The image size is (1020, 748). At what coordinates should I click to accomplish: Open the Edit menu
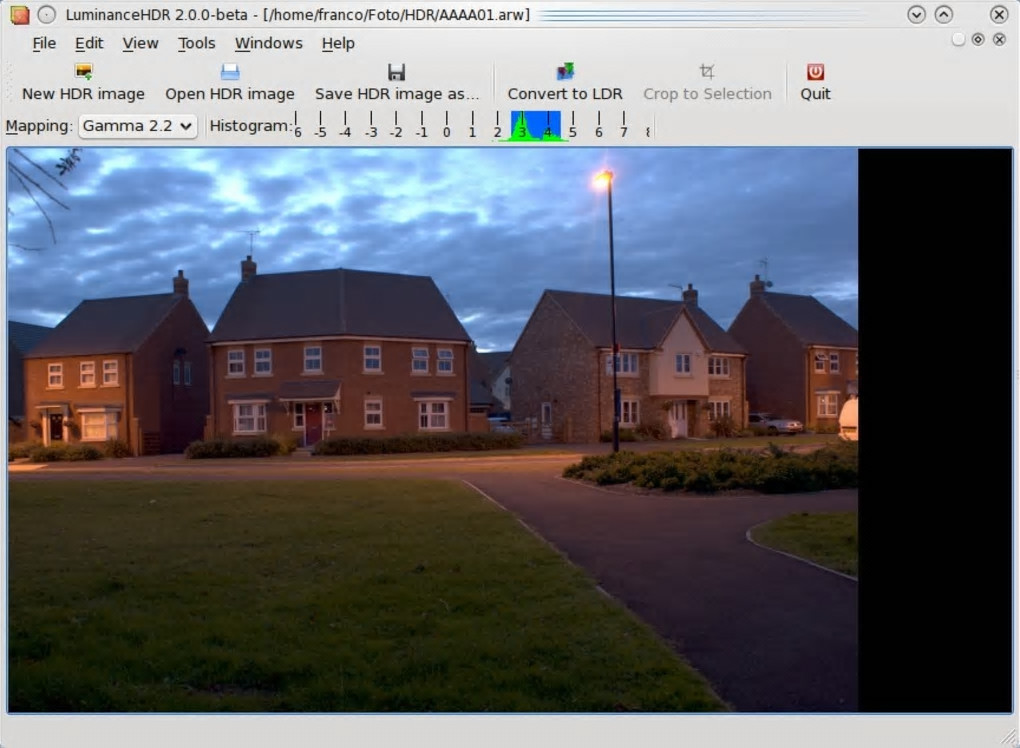(89, 43)
